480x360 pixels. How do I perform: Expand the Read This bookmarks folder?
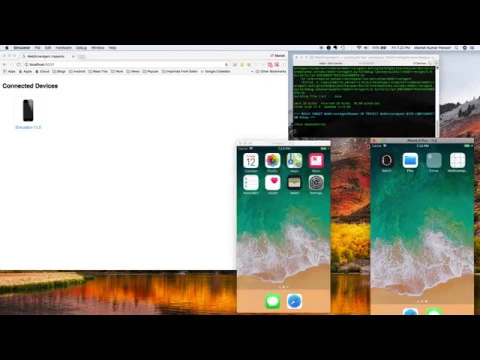tap(98, 71)
